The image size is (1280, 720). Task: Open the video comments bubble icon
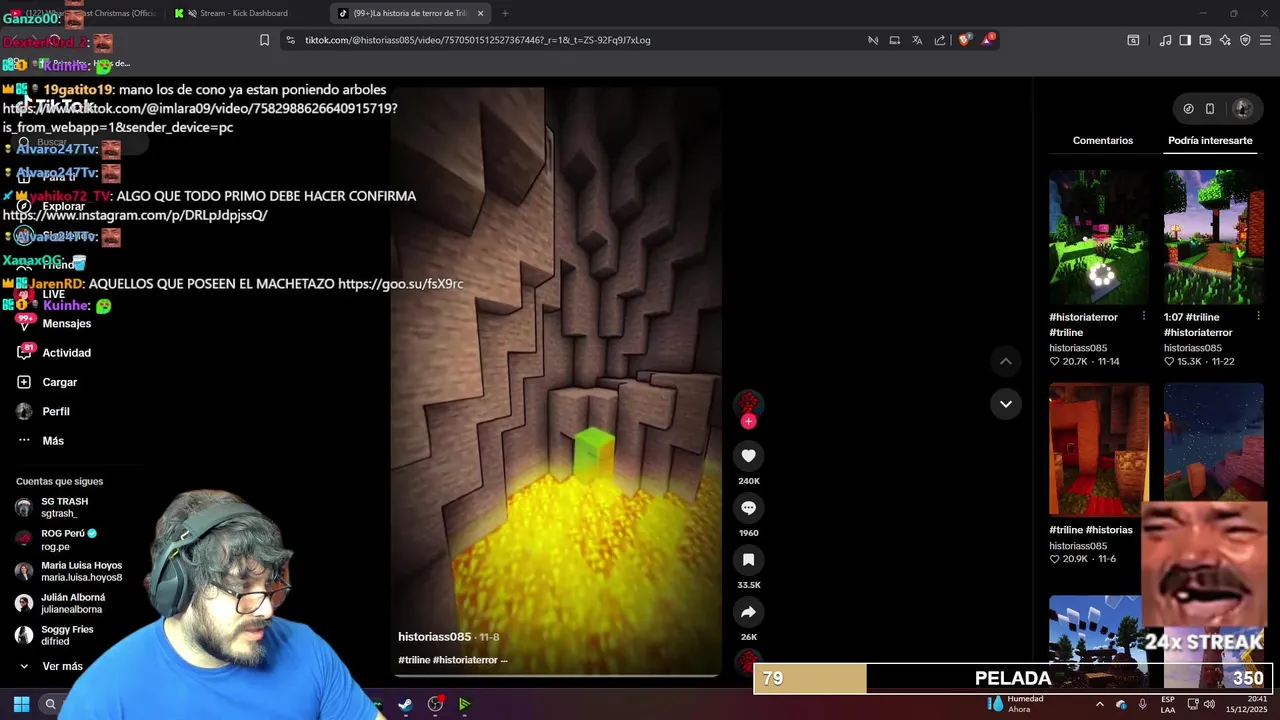tap(748, 508)
